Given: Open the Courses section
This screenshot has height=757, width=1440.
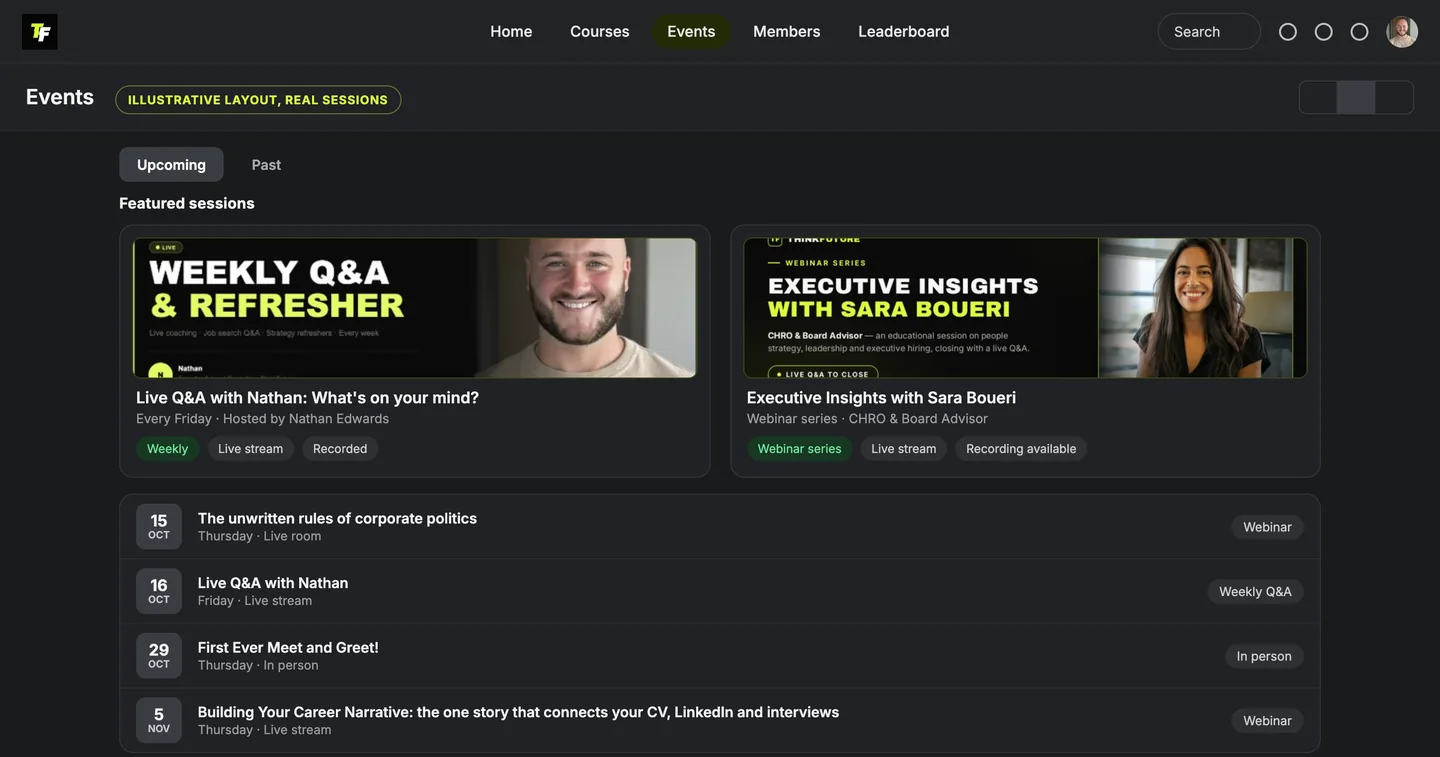Looking at the screenshot, I should tap(600, 31).
